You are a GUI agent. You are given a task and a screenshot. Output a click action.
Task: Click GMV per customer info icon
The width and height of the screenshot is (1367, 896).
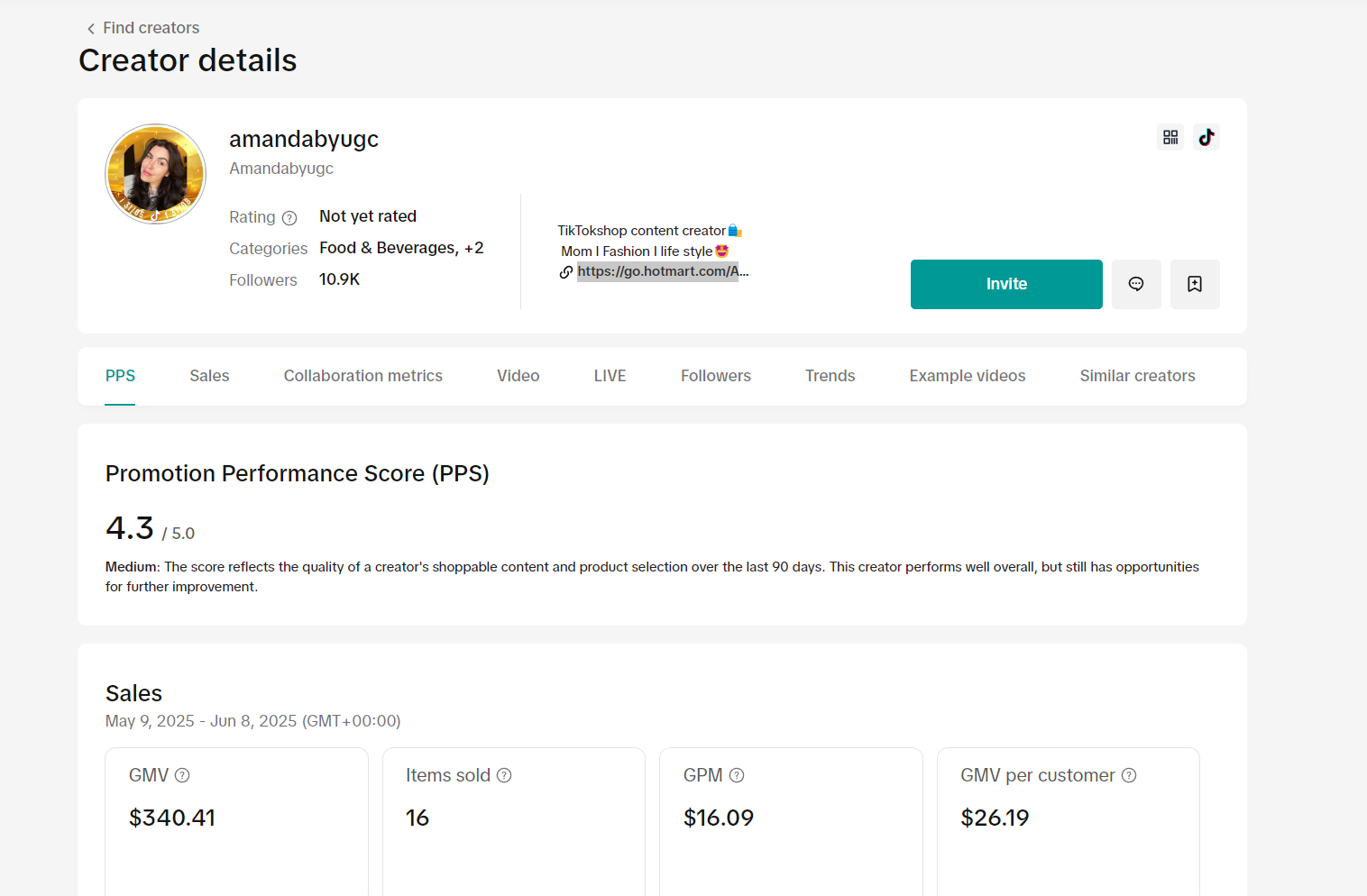[x=1129, y=775]
